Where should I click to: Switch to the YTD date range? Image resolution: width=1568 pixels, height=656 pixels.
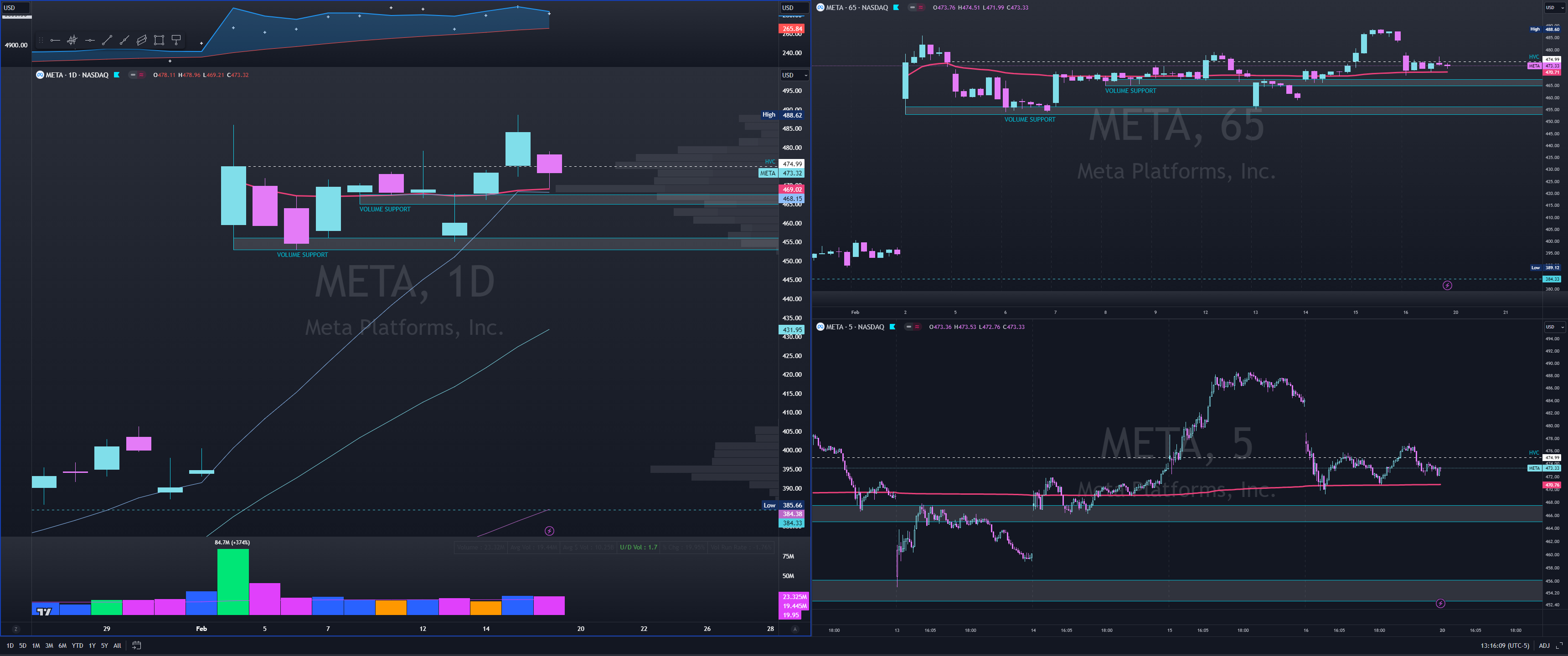click(x=77, y=646)
